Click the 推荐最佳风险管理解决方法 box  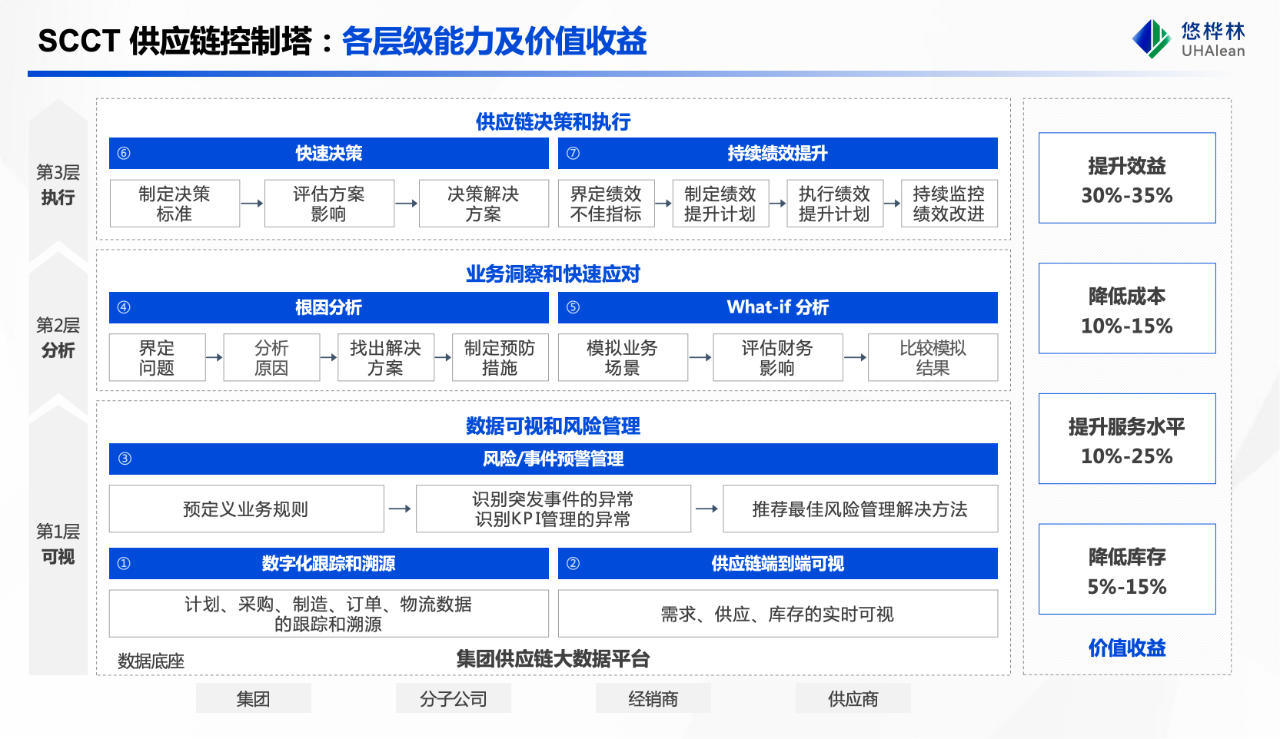[x=860, y=509]
